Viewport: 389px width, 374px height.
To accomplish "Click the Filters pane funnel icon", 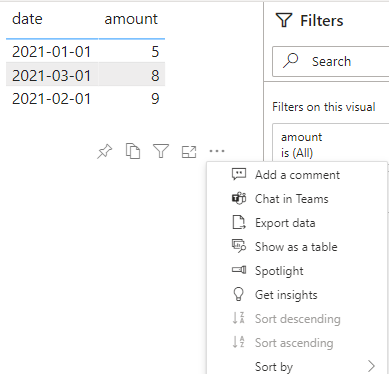I will point(284,20).
